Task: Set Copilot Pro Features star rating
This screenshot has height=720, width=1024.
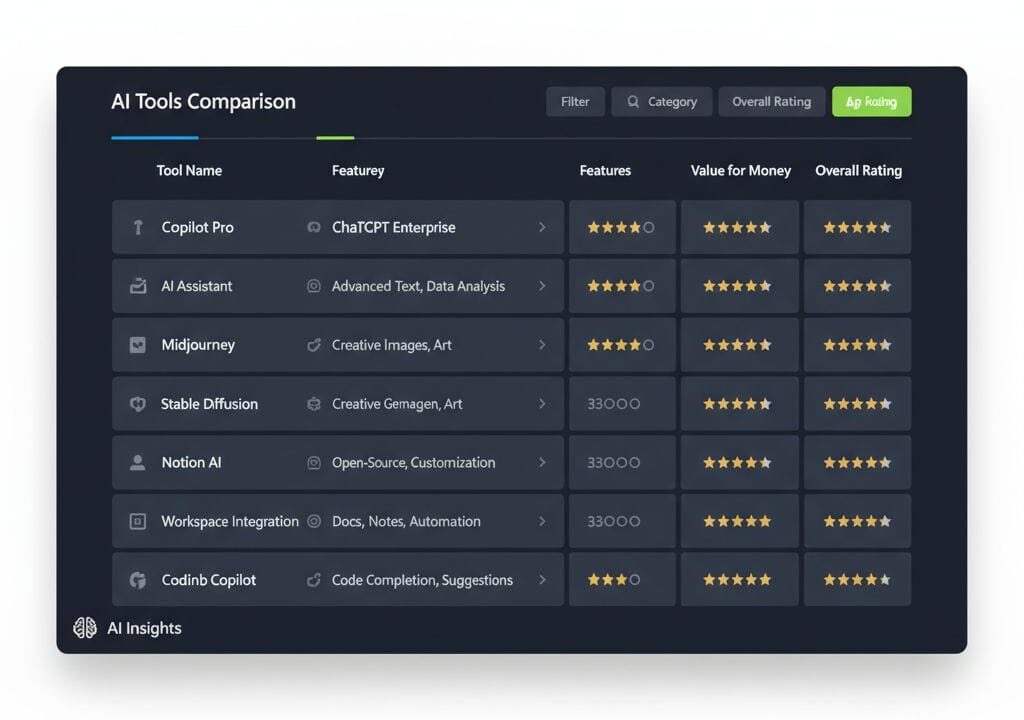Action: (x=620, y=227)
